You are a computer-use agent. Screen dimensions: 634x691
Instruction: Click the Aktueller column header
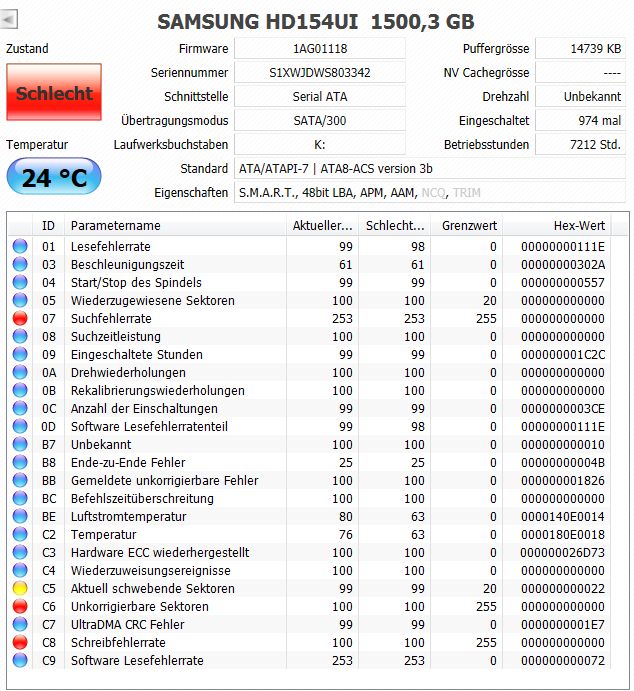323,226
